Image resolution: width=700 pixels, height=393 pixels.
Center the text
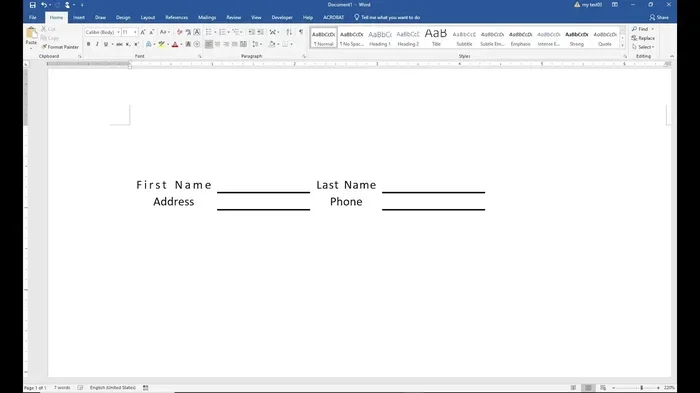217,44
